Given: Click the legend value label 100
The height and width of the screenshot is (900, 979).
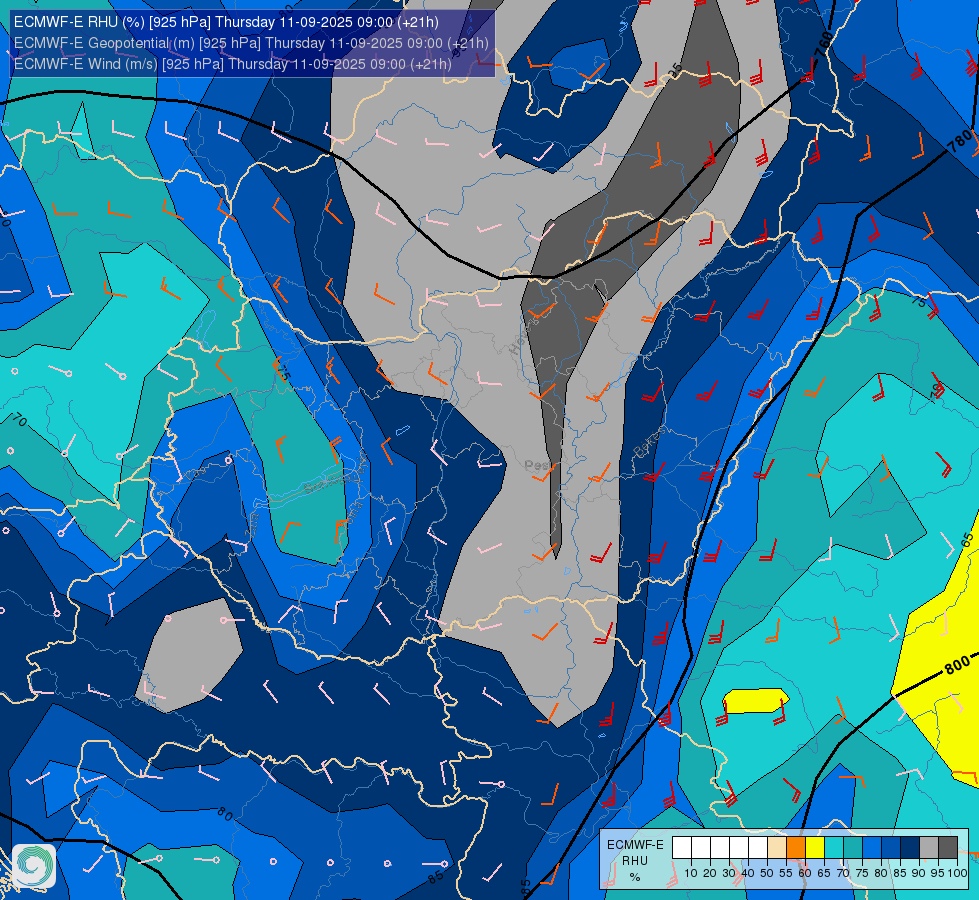Looking at the screenshot, I should pos(957,873).
